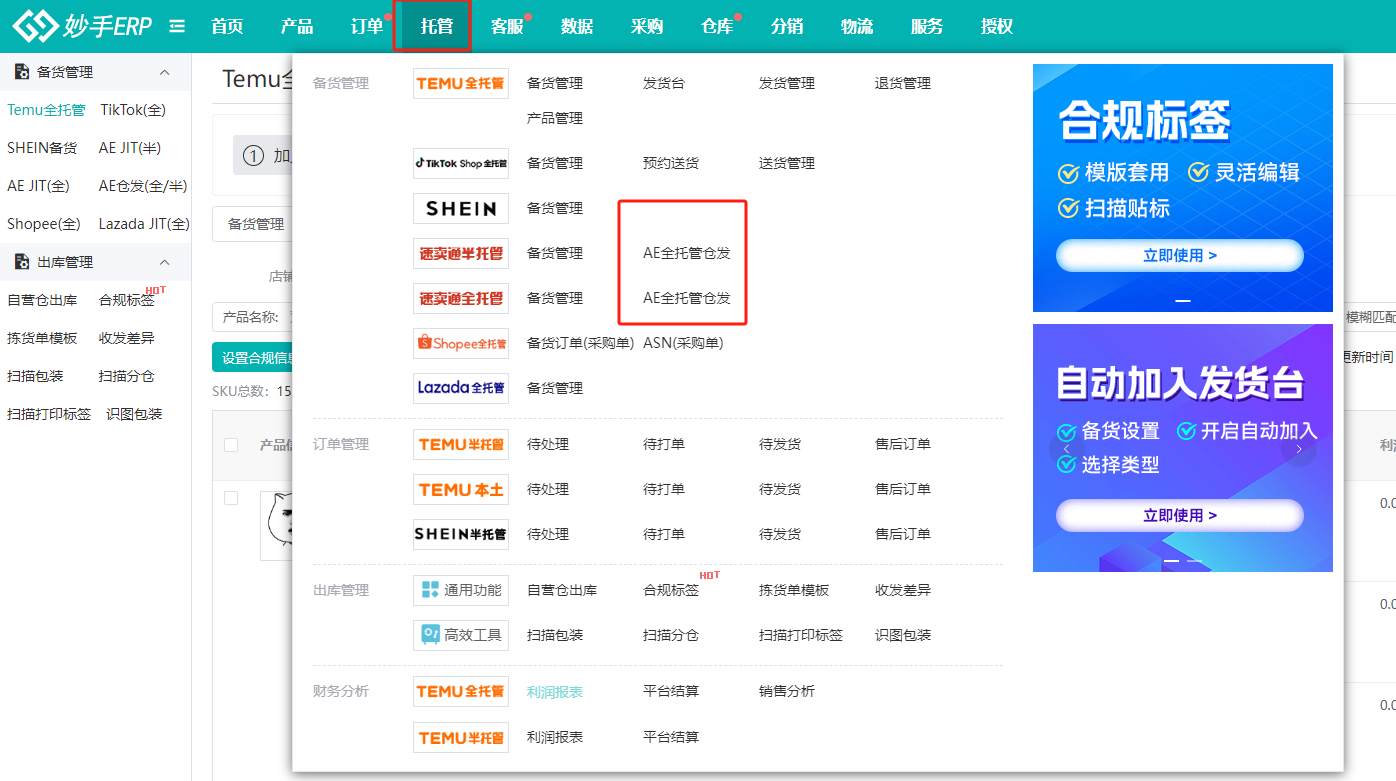Open the 仓库 top menu
The height and width of the screenshot is (781, 1396).
coord(717,27)
